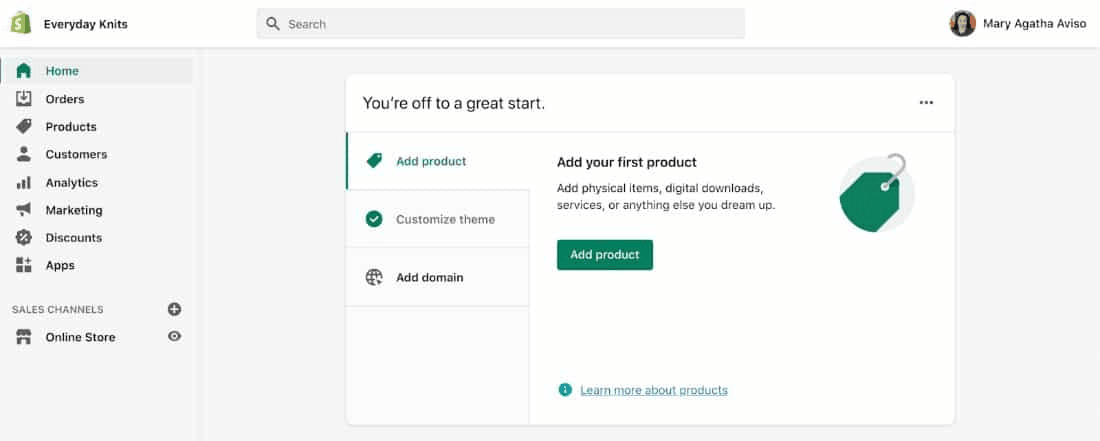Screen dimensions: 1100x441
Task: Click into the Search field
Action: [x=500, y=24]
